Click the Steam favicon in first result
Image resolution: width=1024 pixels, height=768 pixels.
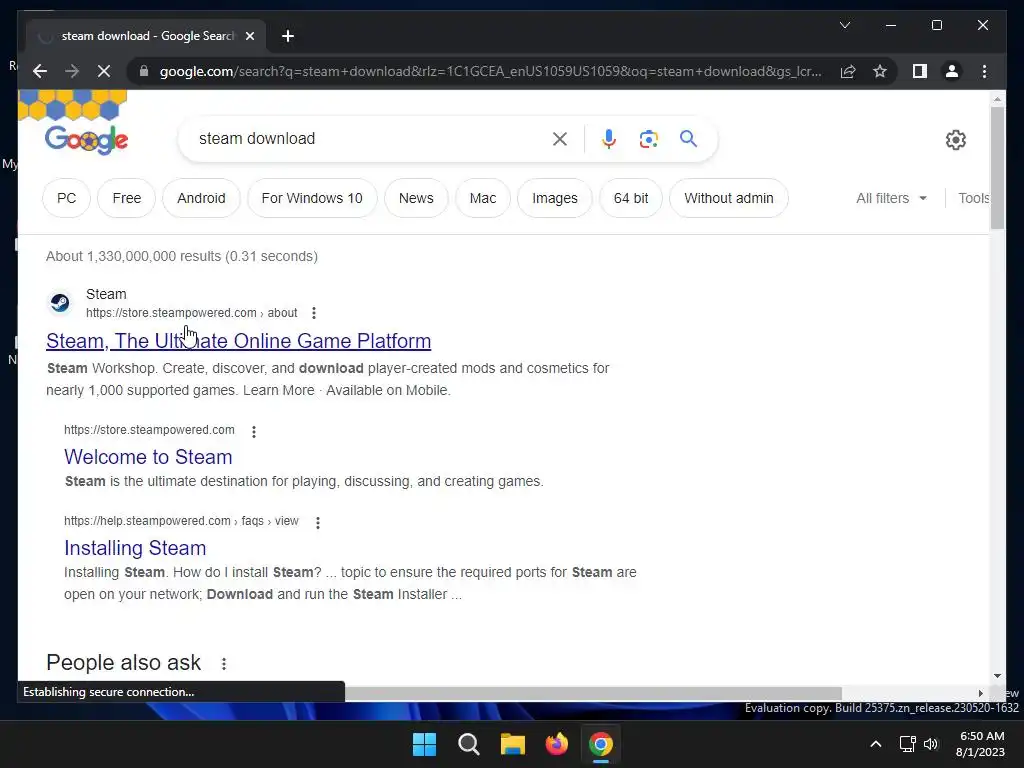point(60,303)
